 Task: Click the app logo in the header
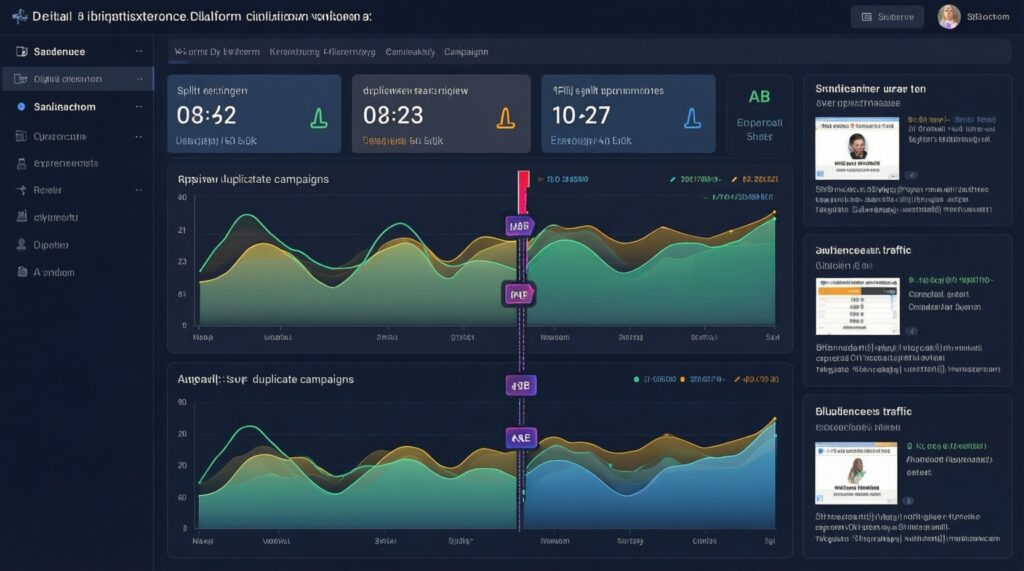(x=19, y=17)
